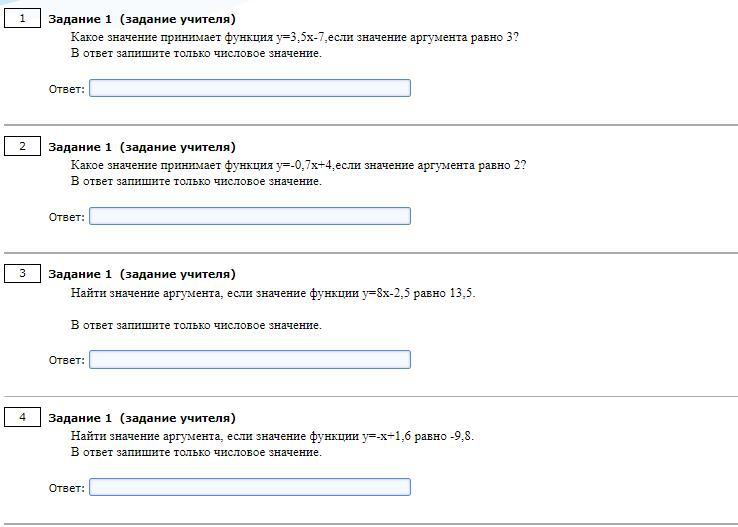Screen dimensions: 738x527
Task: Click the answer field for question 4
Action: [x=249, y=487]
